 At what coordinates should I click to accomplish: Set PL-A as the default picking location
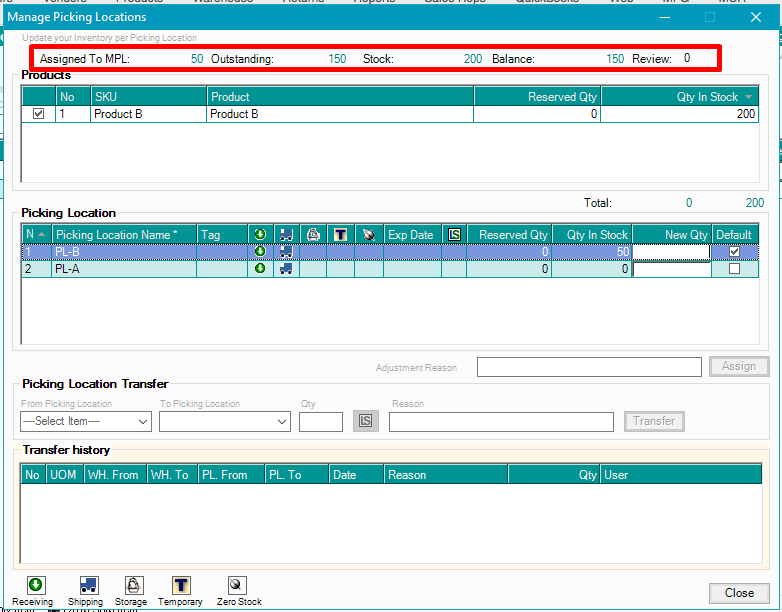coord(735,269)
